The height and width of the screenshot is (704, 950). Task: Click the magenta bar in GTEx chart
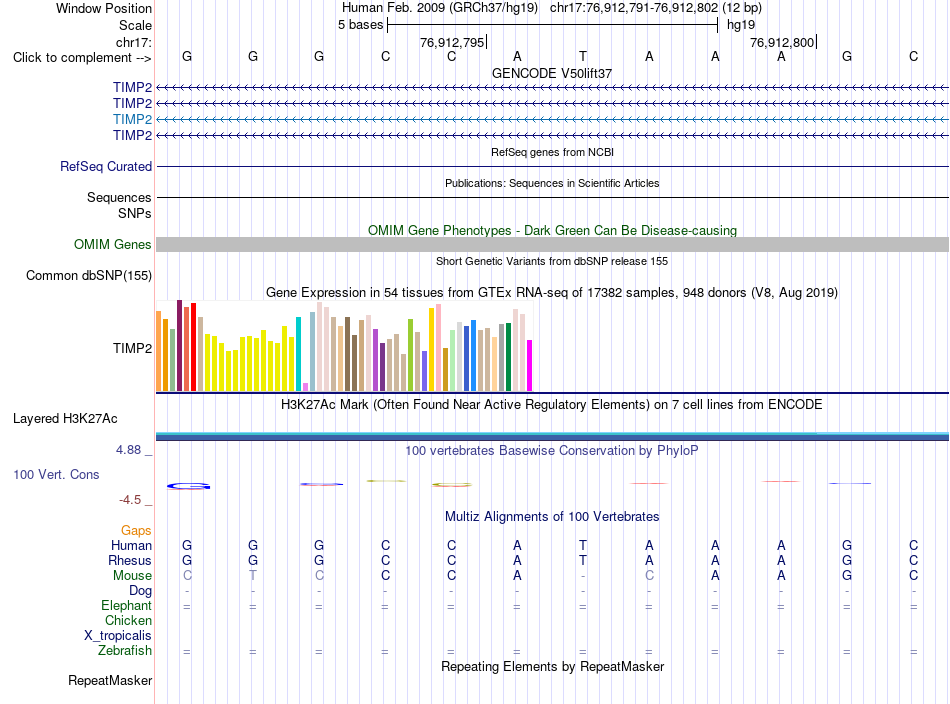tap(530, 365)
